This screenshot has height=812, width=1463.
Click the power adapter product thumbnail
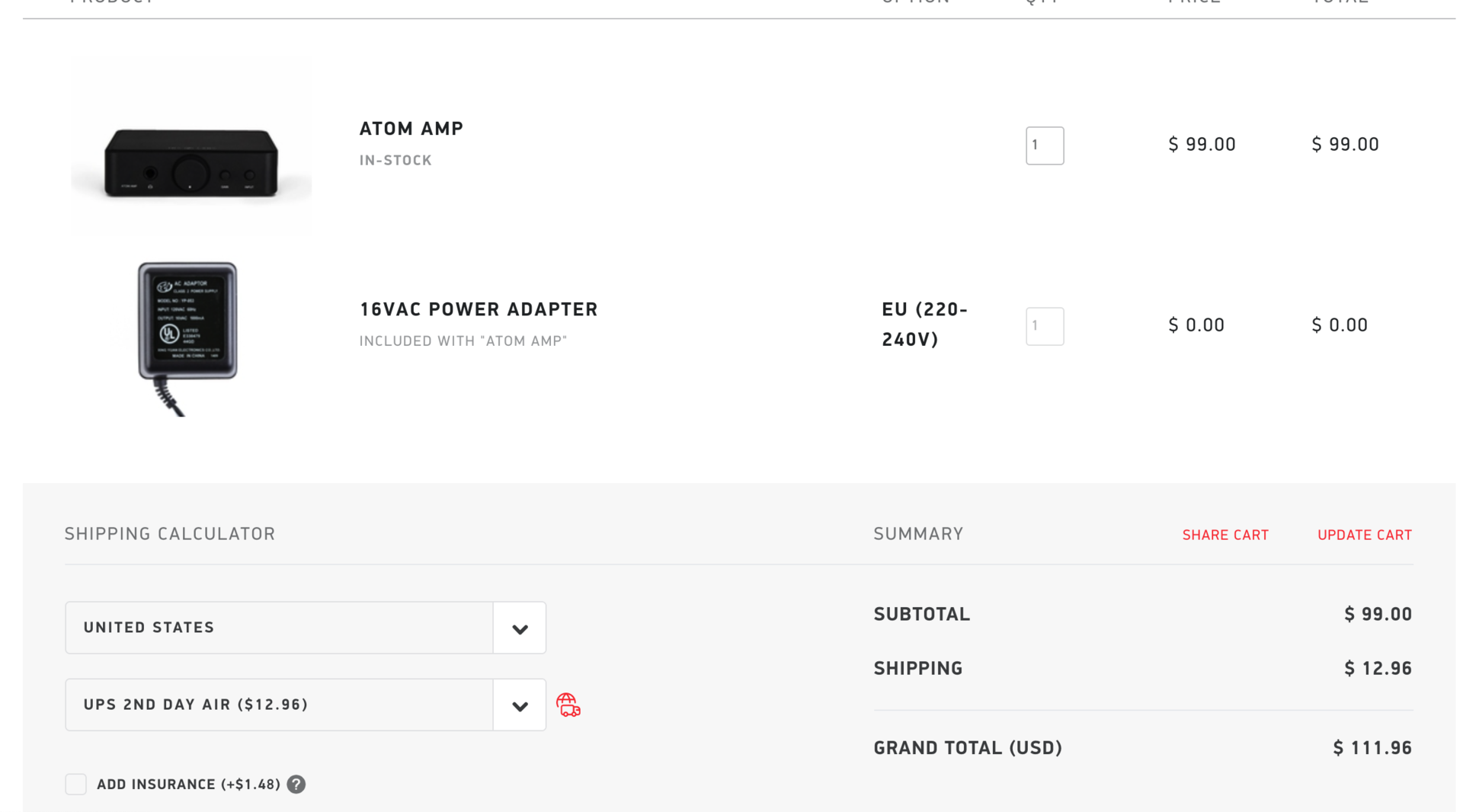click(x=187, y=335)
